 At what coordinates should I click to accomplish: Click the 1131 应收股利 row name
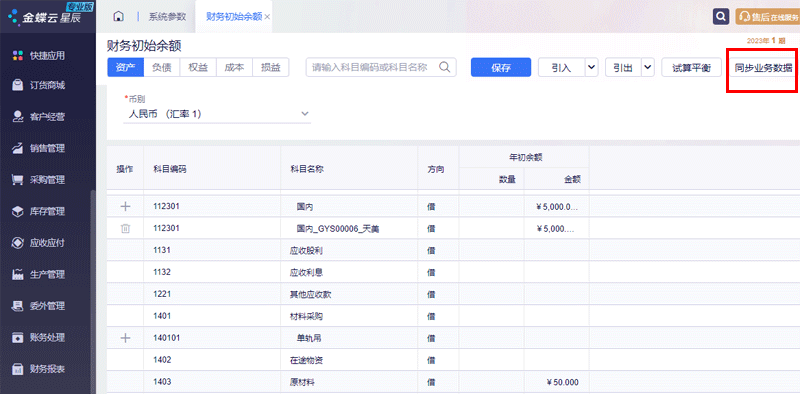click(306, 251)
